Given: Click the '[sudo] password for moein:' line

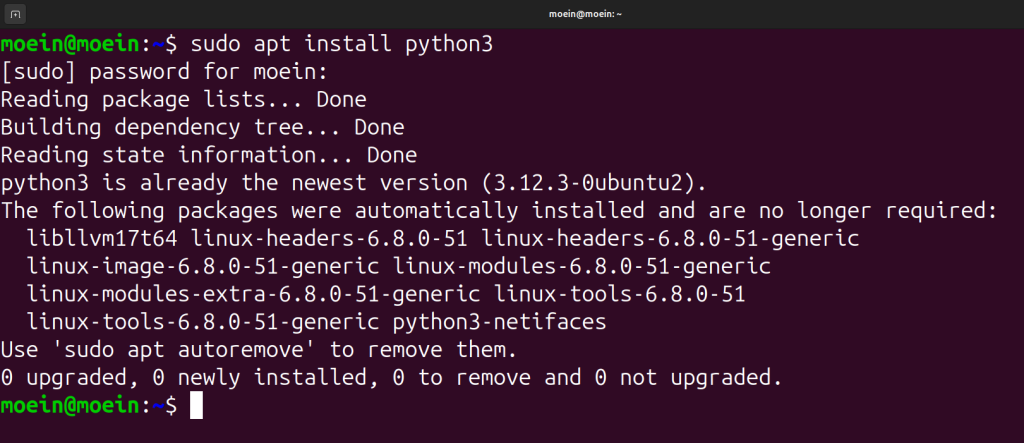Looking at the screenshot, I should tap(164, 72).
